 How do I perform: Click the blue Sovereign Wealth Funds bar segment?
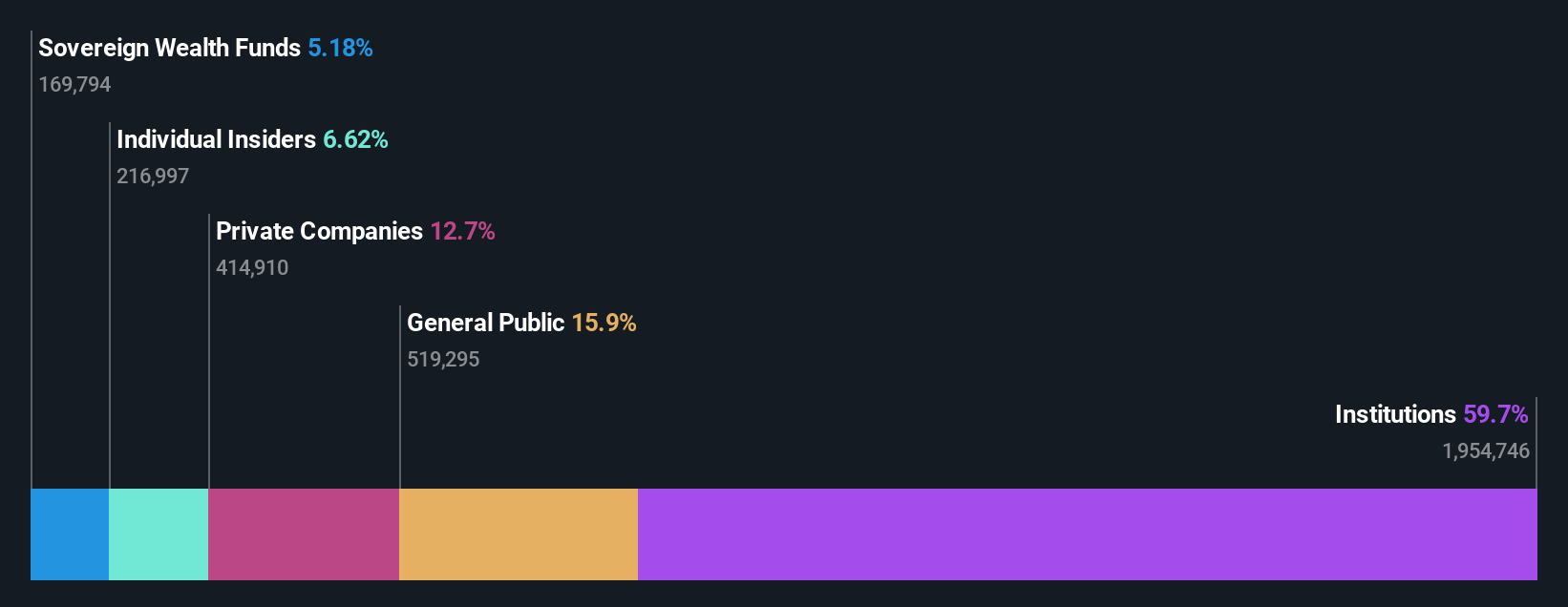click(70, 534)
